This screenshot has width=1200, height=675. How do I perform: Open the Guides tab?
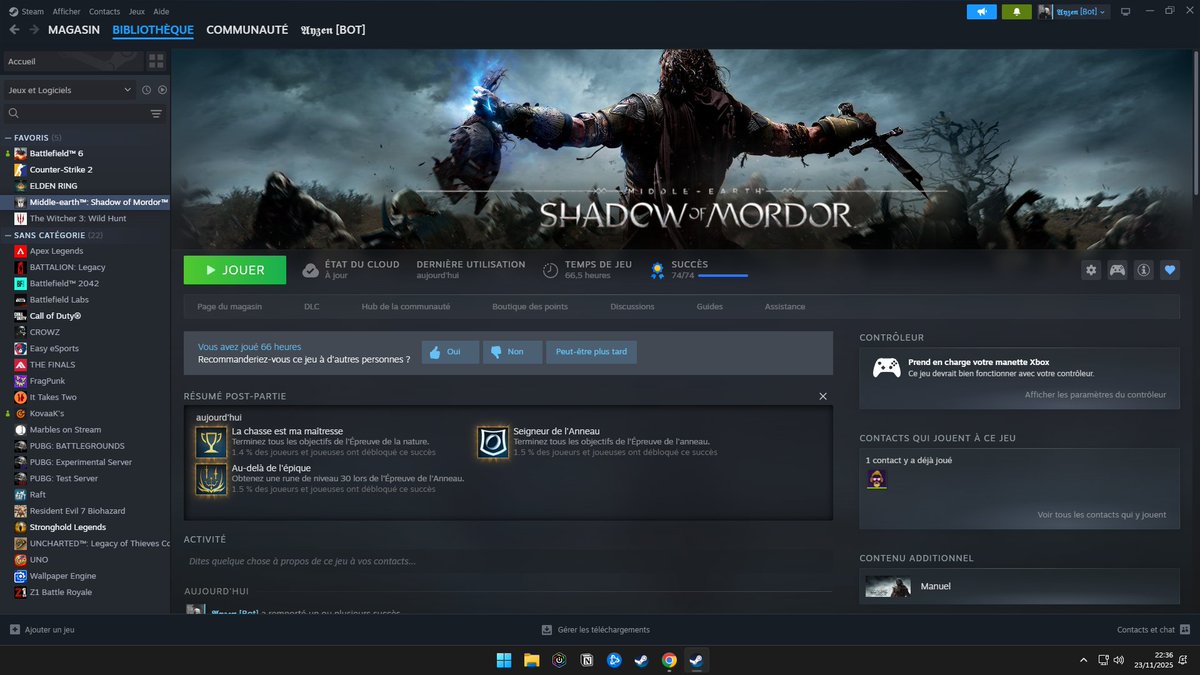(710, 306)
